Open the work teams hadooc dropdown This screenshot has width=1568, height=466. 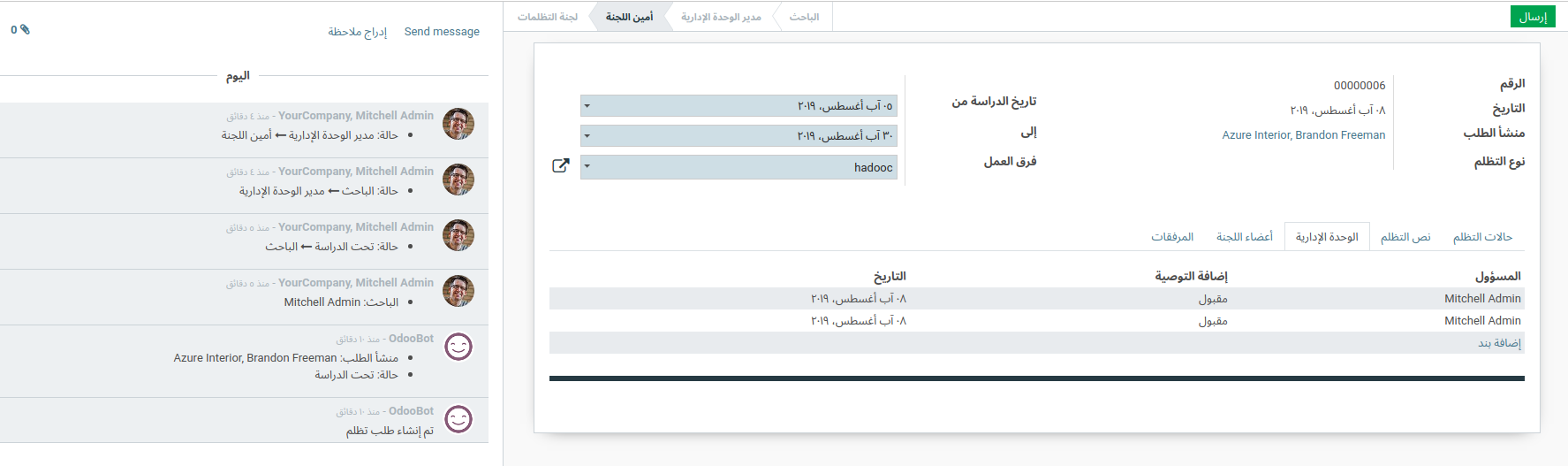(587, 167)
